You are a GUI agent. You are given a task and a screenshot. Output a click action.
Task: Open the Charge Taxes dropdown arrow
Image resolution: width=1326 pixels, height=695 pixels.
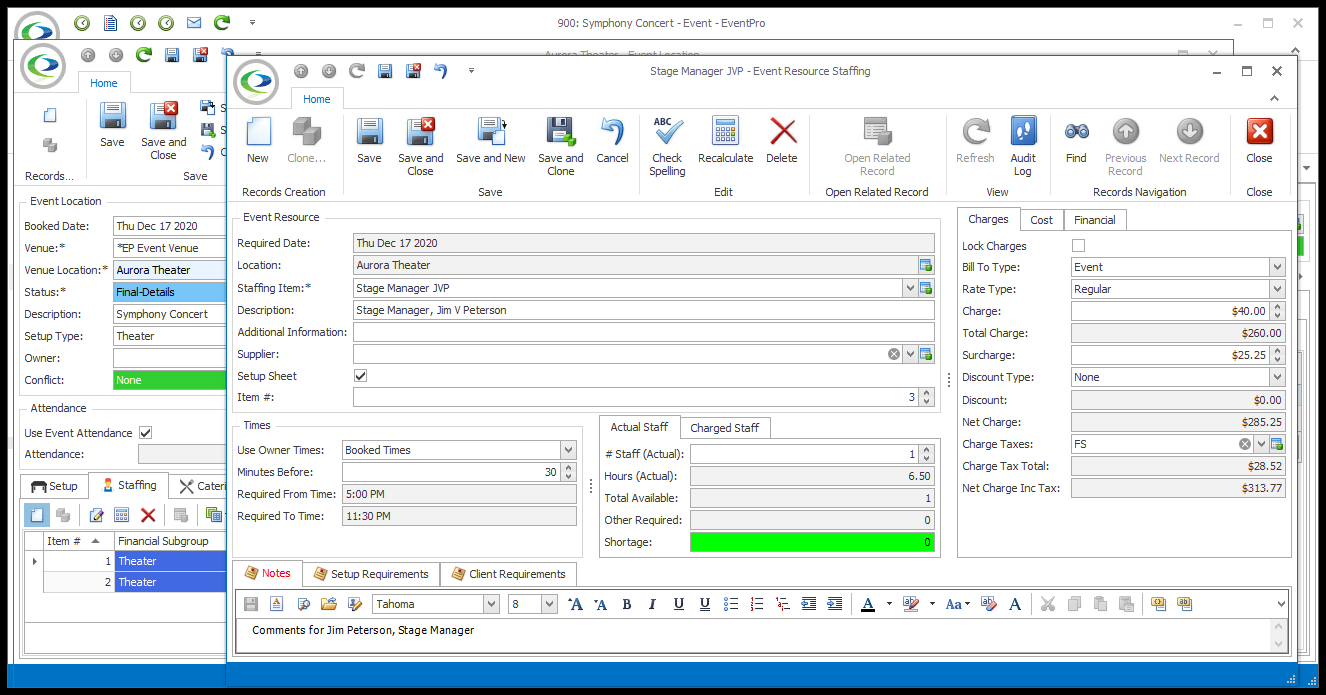click(1262, 444)
